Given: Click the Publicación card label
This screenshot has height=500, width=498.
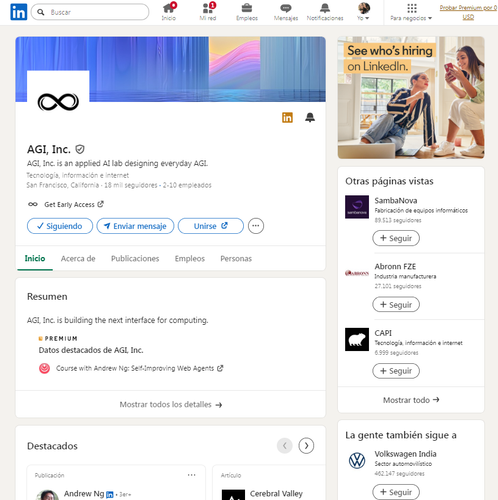Looking at the screenshot, I should click(49, 475).
